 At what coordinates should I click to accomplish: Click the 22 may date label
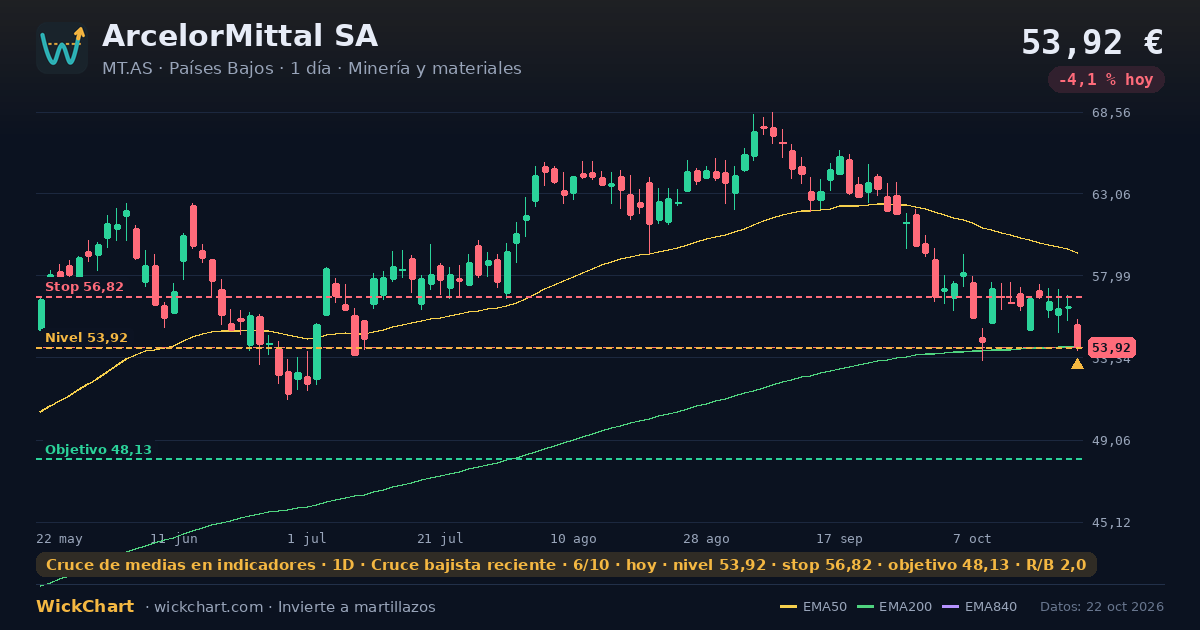point(59,538)
